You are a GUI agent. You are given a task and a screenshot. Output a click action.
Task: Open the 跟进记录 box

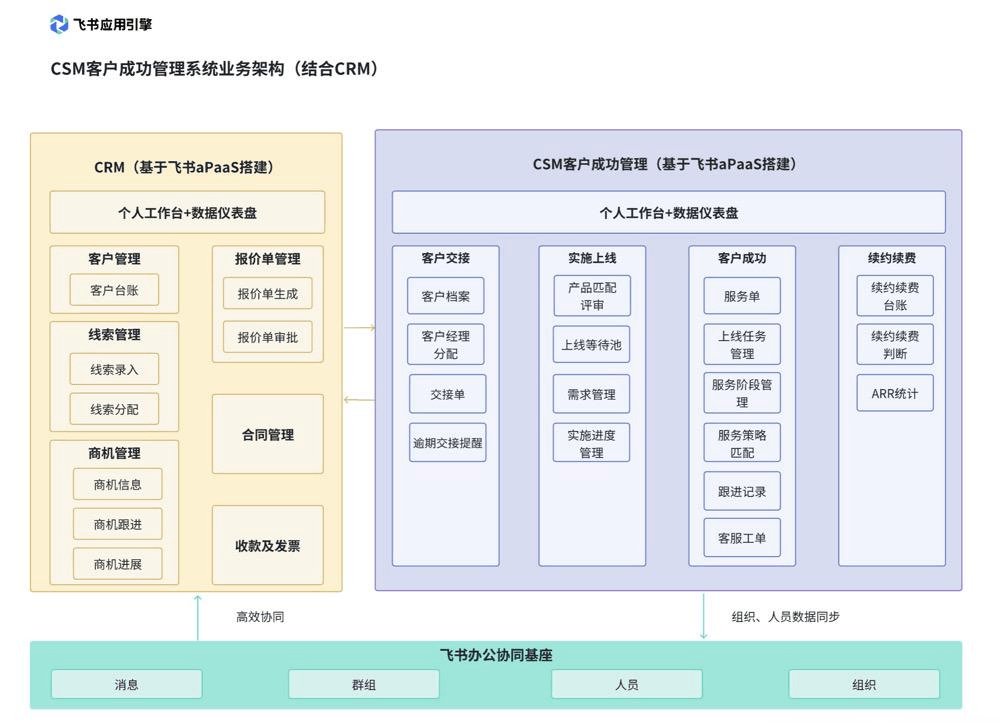coord(742,491)
